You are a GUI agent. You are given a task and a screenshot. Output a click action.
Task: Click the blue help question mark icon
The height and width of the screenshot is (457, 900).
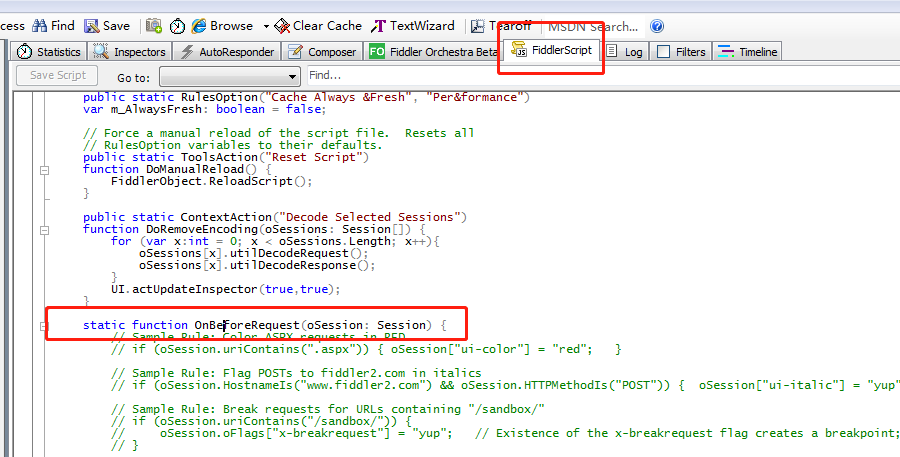pyautogui.click(x=657, y=26)
